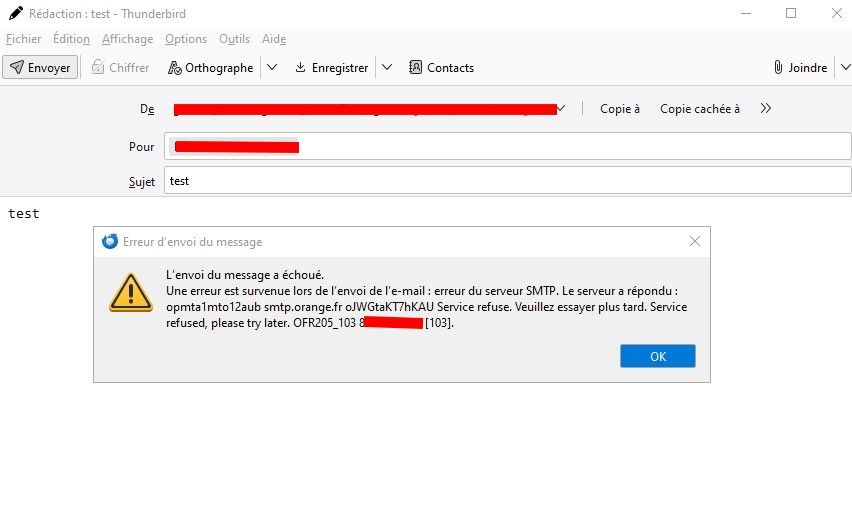Click the redacted recipient pill in Pour

click(x=235, y=147)
